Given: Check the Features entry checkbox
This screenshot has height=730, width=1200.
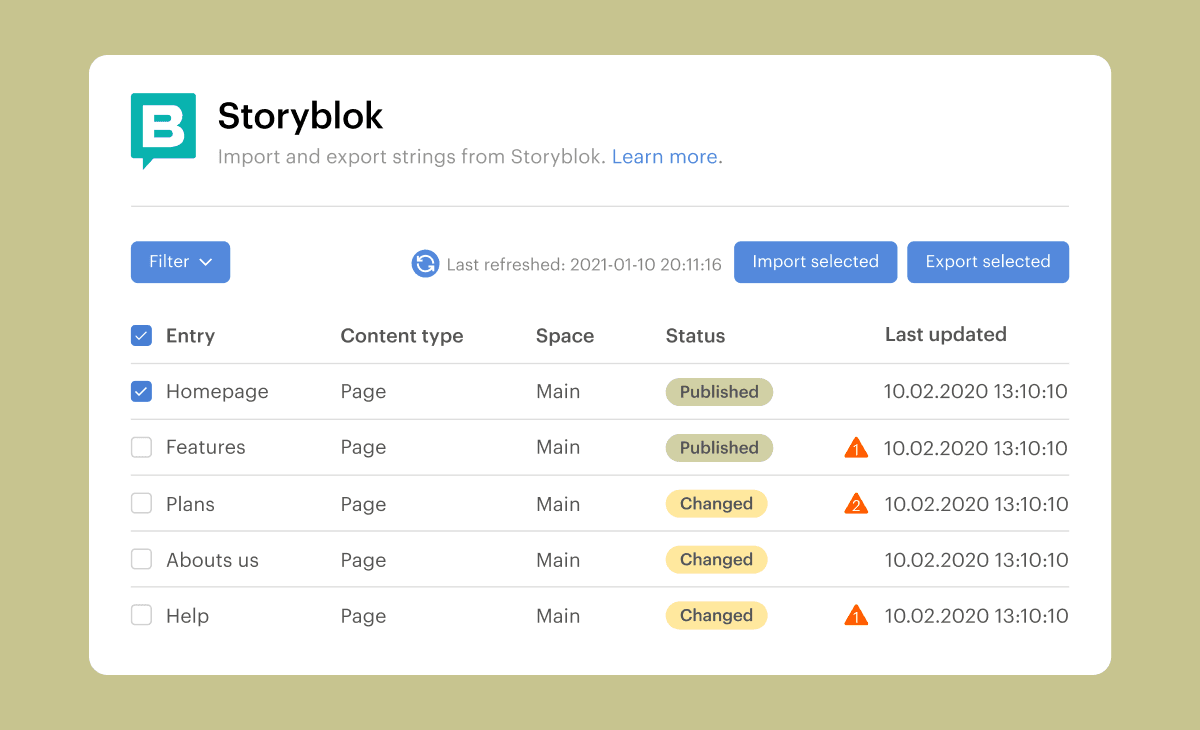Looking at the screenshot, I should [142, 448].
